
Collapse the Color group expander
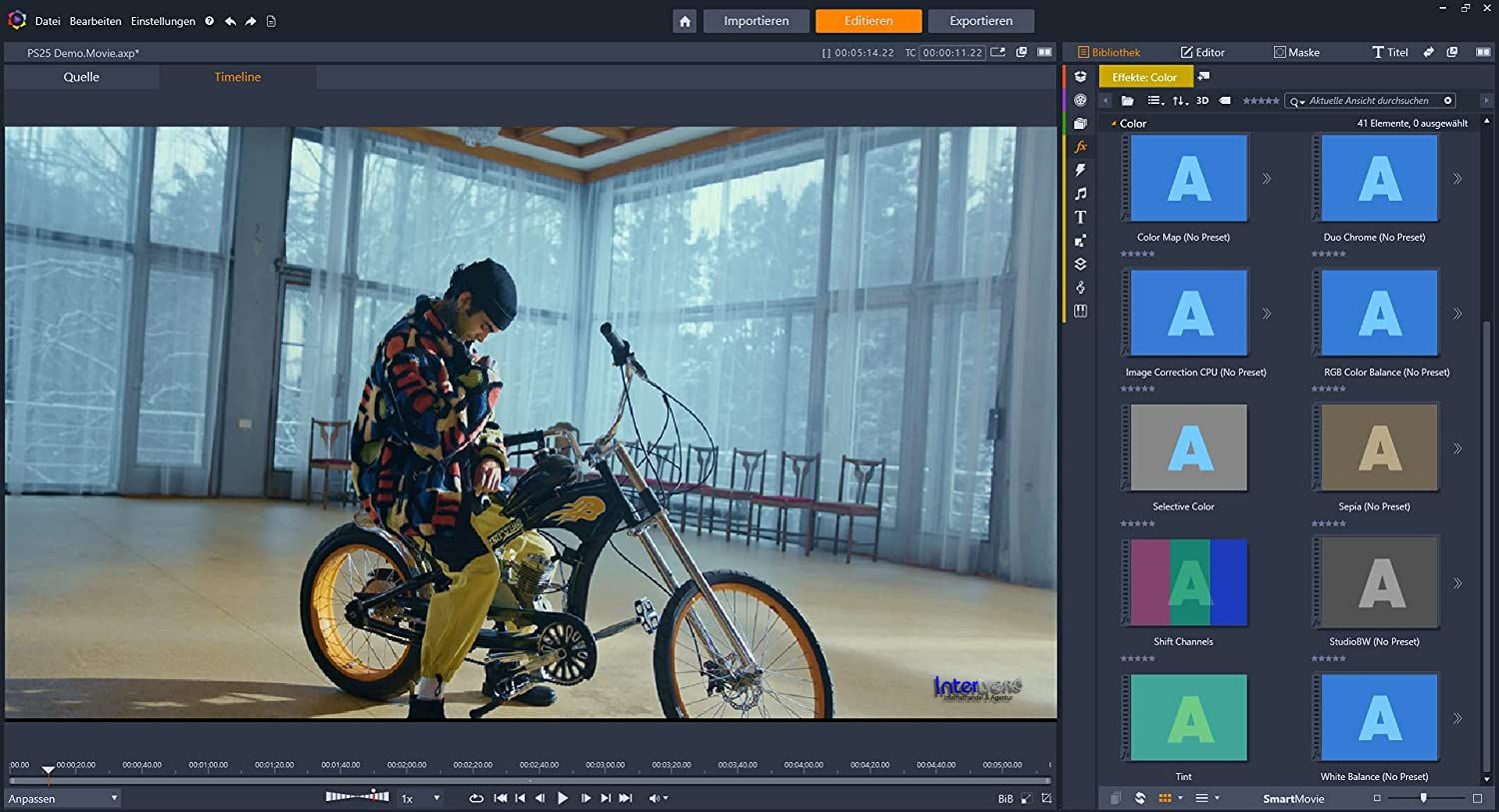[1114, 124]
